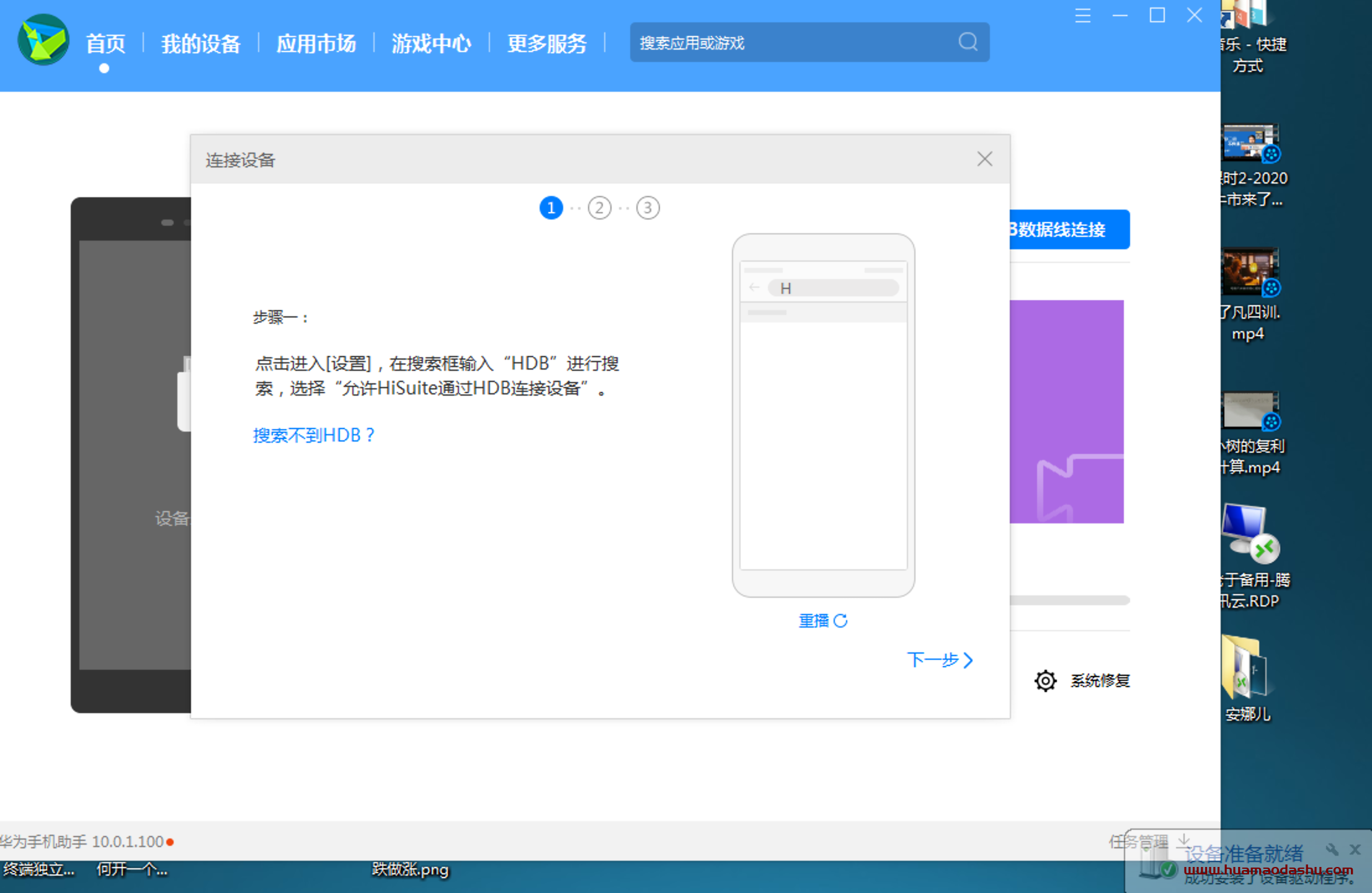The height and width of the screenshot is (893, 1372).
Task: Open 更多服务 tab
Action: coord(547,43)
